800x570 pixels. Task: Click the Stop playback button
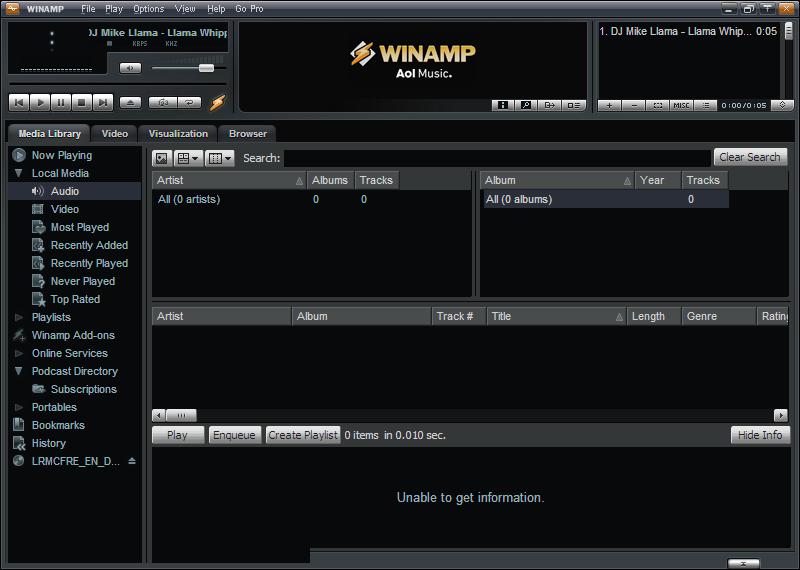tap(82, 102)
